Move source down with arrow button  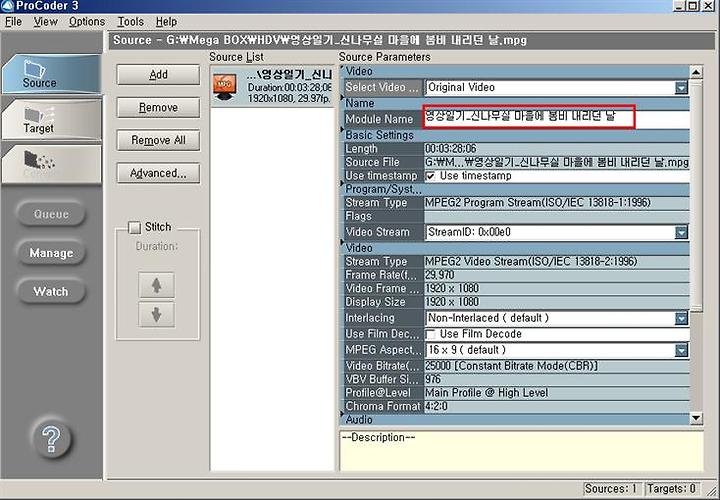click(157, 315)
